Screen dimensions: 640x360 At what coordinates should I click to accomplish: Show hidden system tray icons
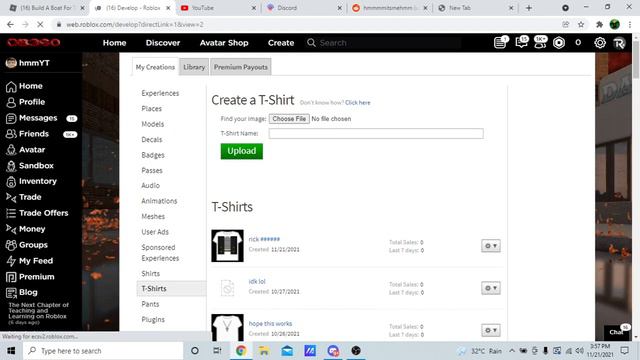click(x=512, y=351)
